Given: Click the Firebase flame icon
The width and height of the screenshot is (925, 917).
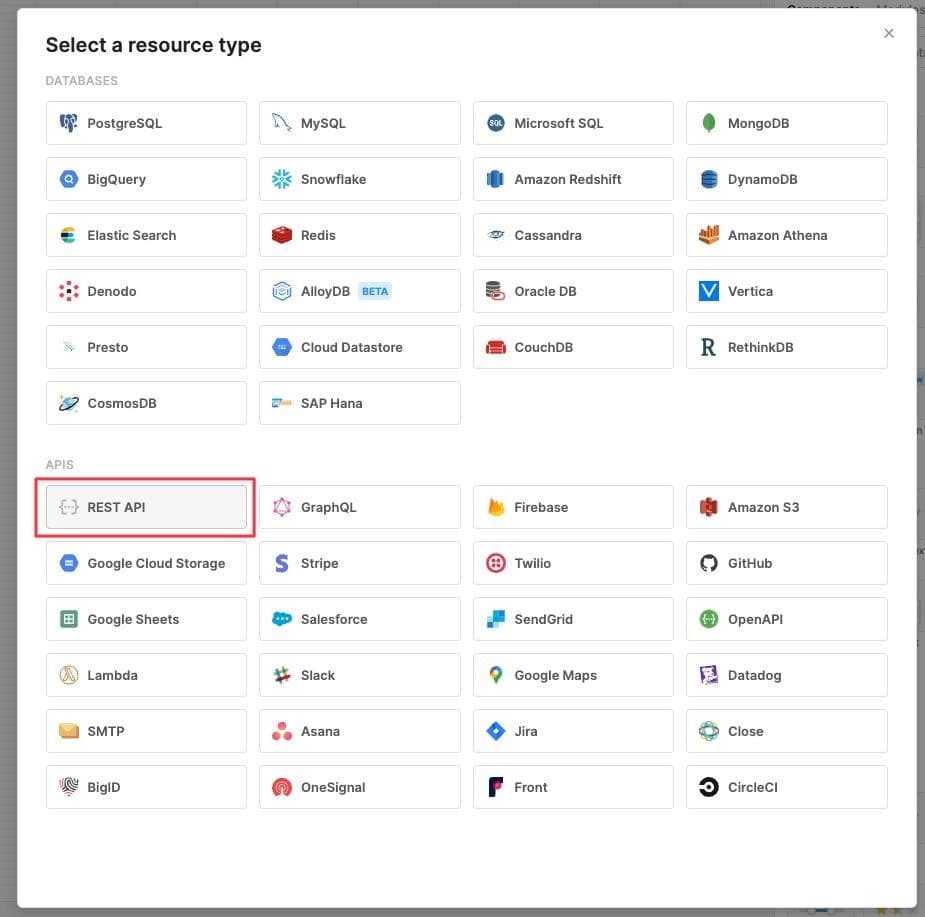Looking at the screenshot, I should point(495,507).
